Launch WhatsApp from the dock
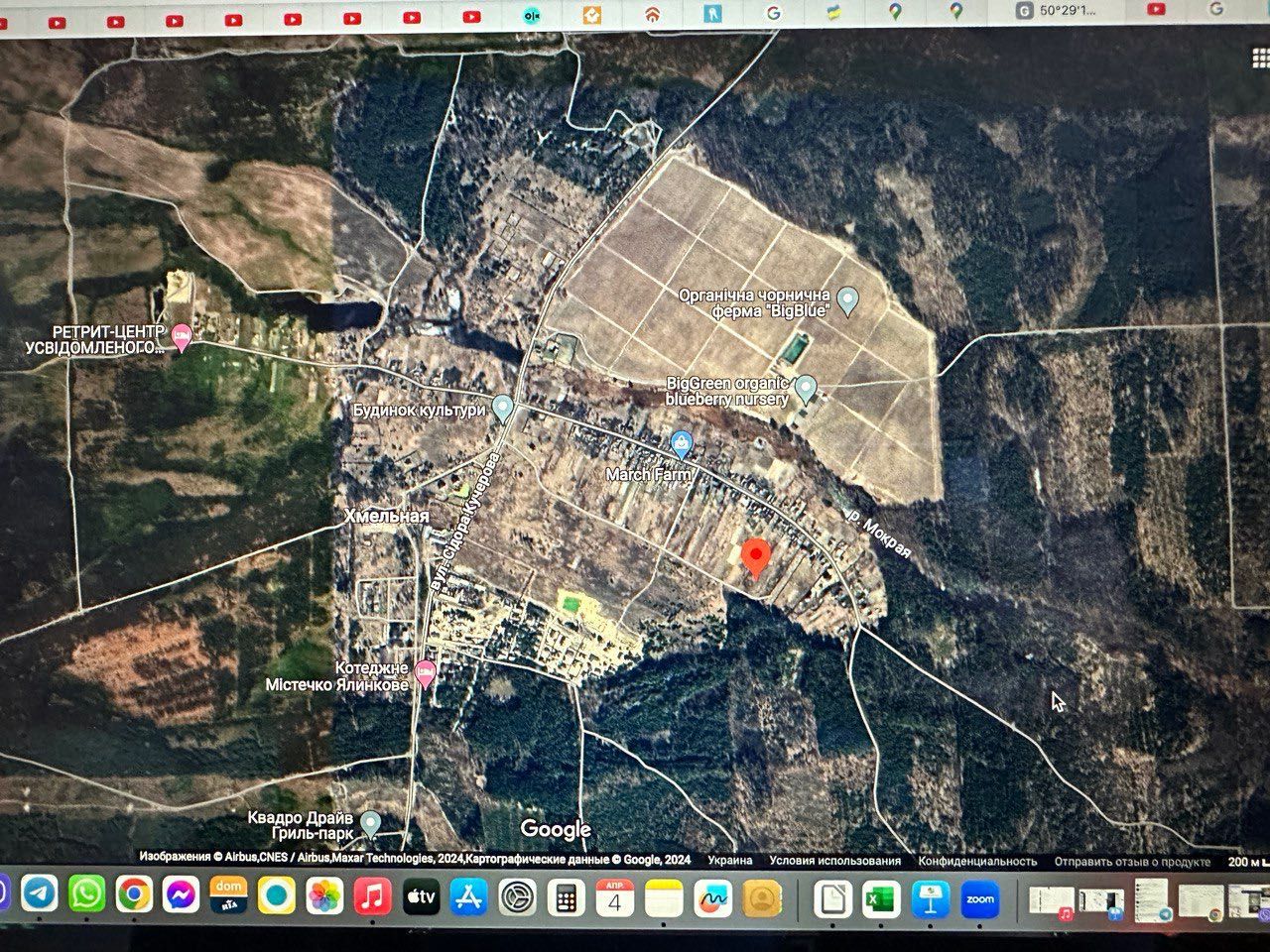Screen dimensions: 1270x952 pos(87,895)
